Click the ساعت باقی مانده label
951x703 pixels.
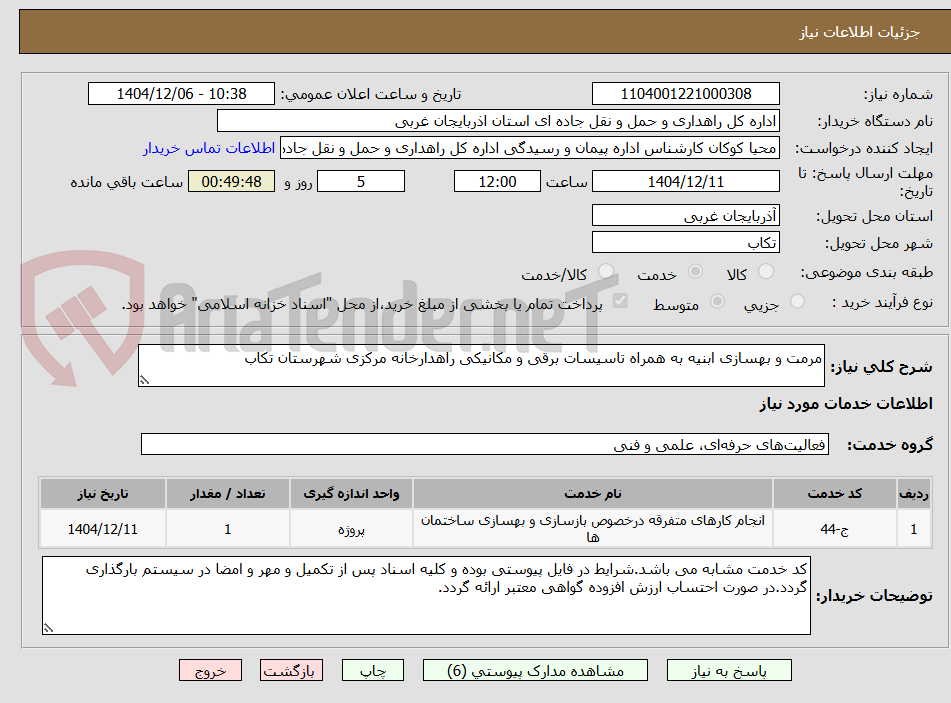pos(126,182)
